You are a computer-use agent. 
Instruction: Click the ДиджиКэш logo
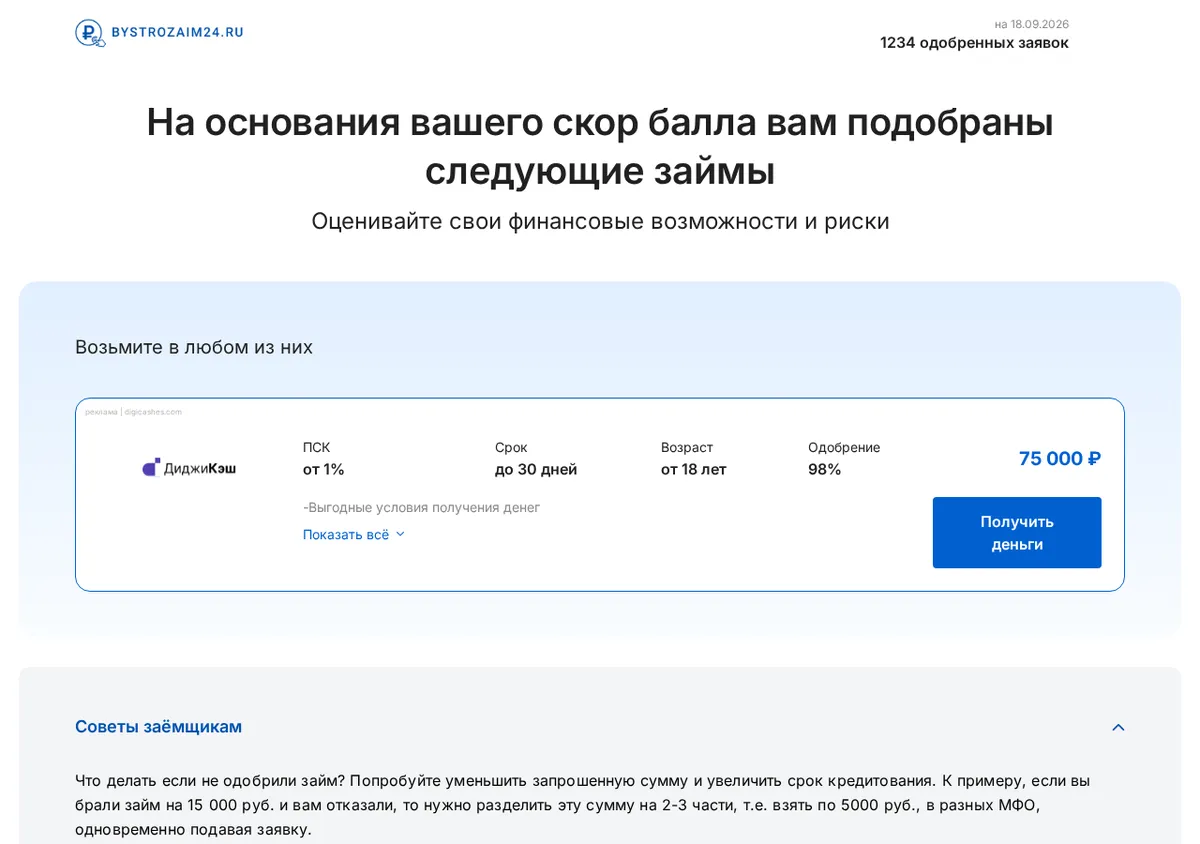[189, 468]
